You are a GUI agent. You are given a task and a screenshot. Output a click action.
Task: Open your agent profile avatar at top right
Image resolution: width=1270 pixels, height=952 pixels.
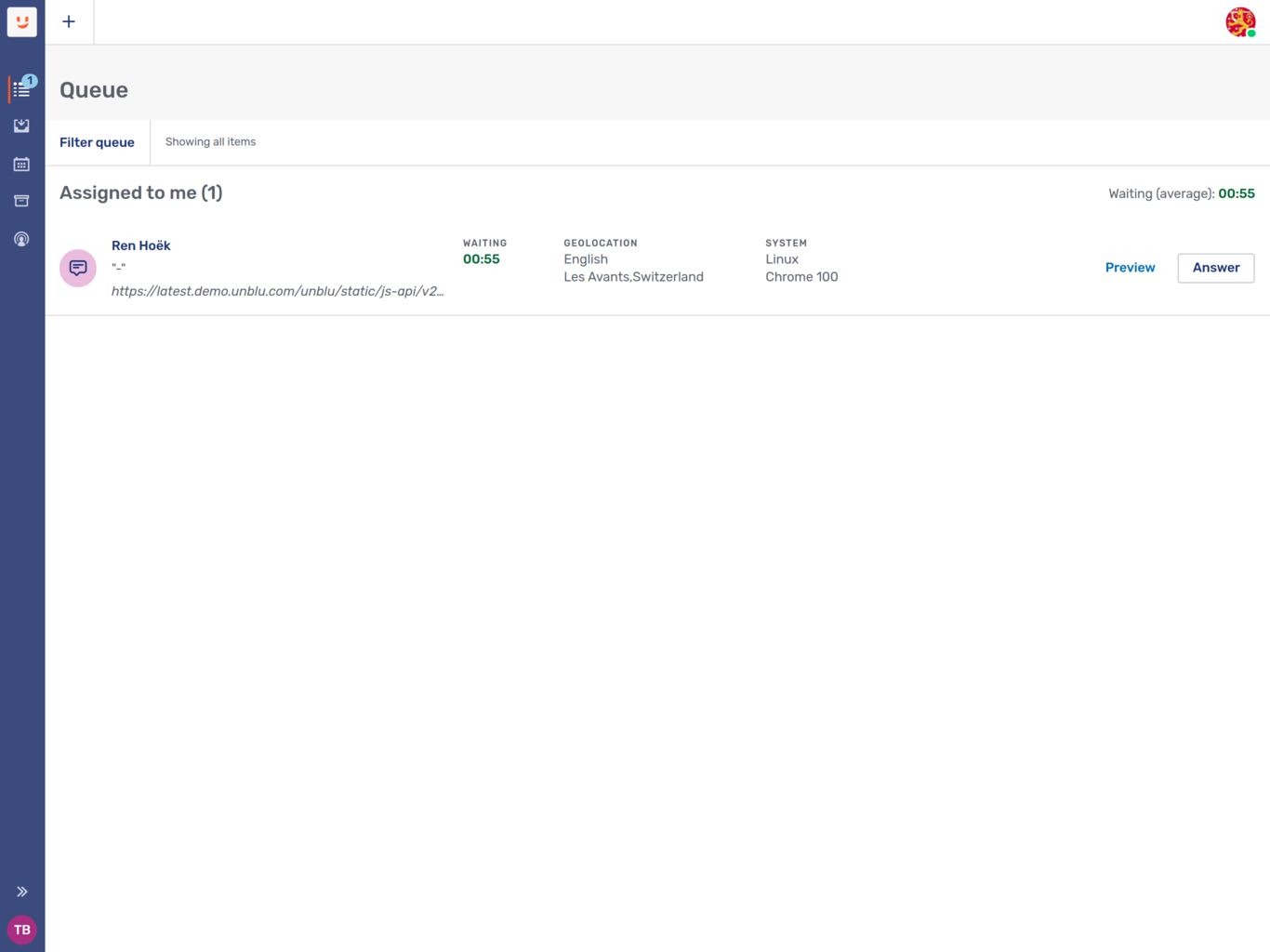1241,21
